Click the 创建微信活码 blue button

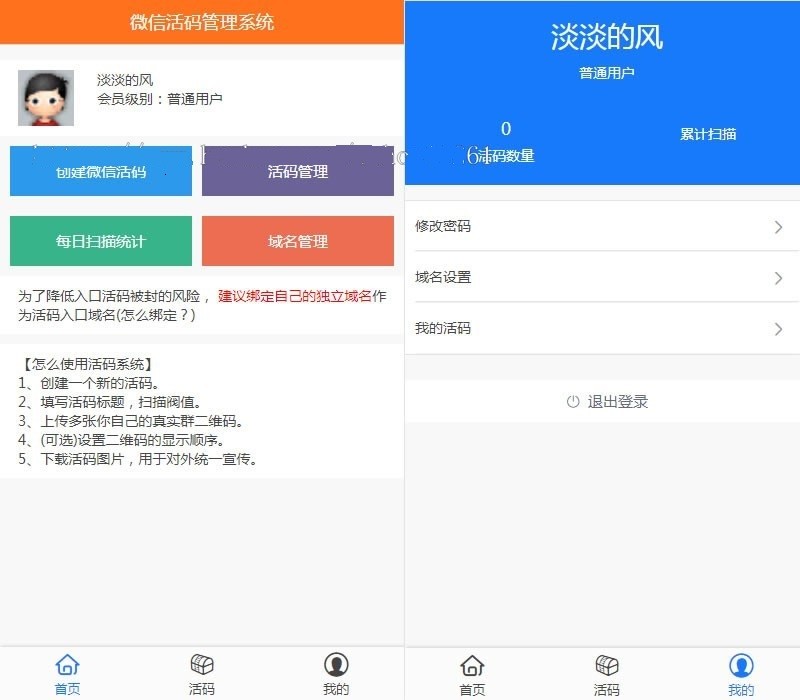point(101,171)
